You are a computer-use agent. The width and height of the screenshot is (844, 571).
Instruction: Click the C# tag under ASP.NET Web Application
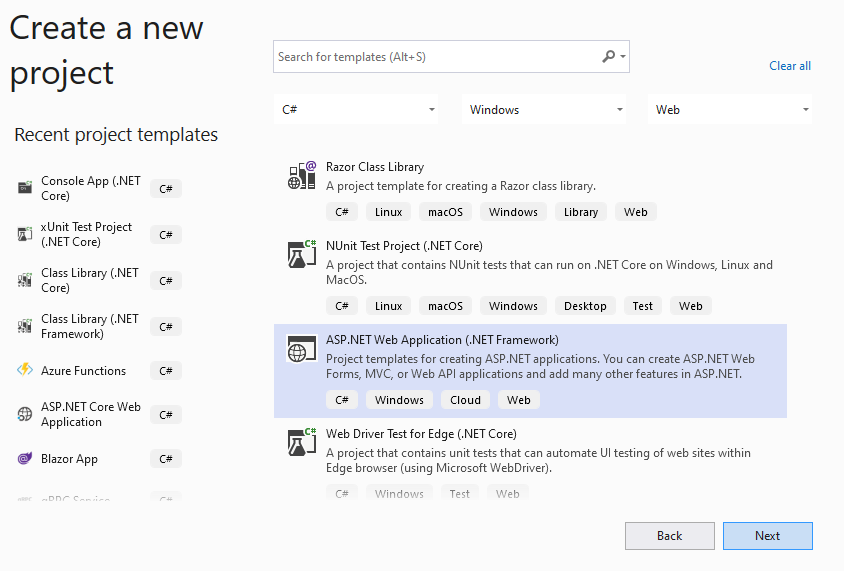(342, 400)
